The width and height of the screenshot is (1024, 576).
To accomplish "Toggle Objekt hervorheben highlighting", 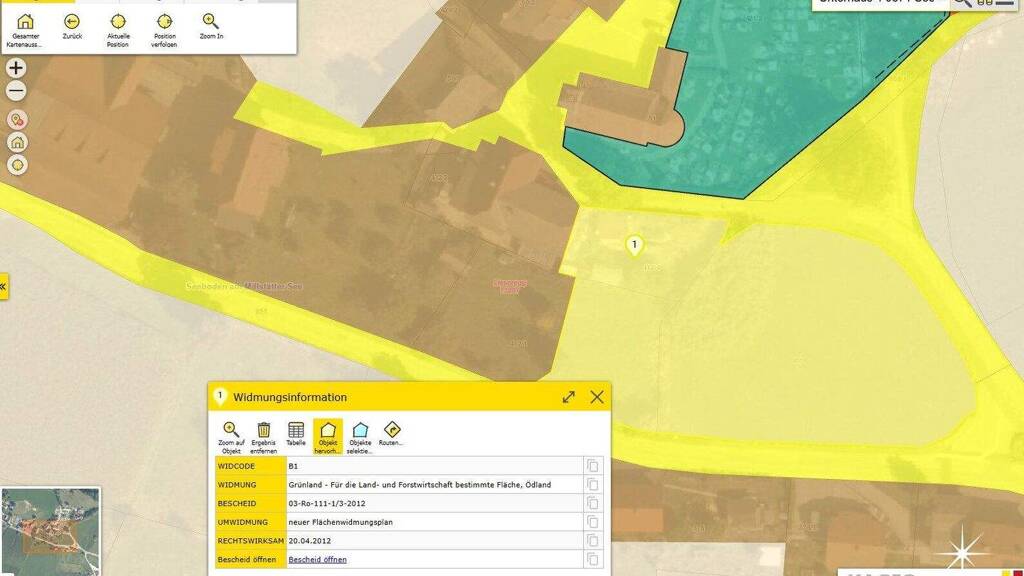I will coord(328,431).
